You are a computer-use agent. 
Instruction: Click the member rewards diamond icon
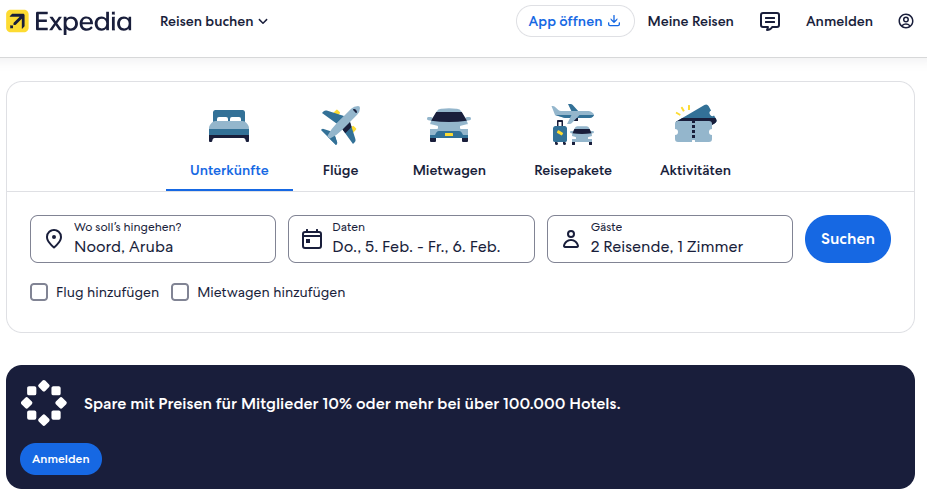44,403
